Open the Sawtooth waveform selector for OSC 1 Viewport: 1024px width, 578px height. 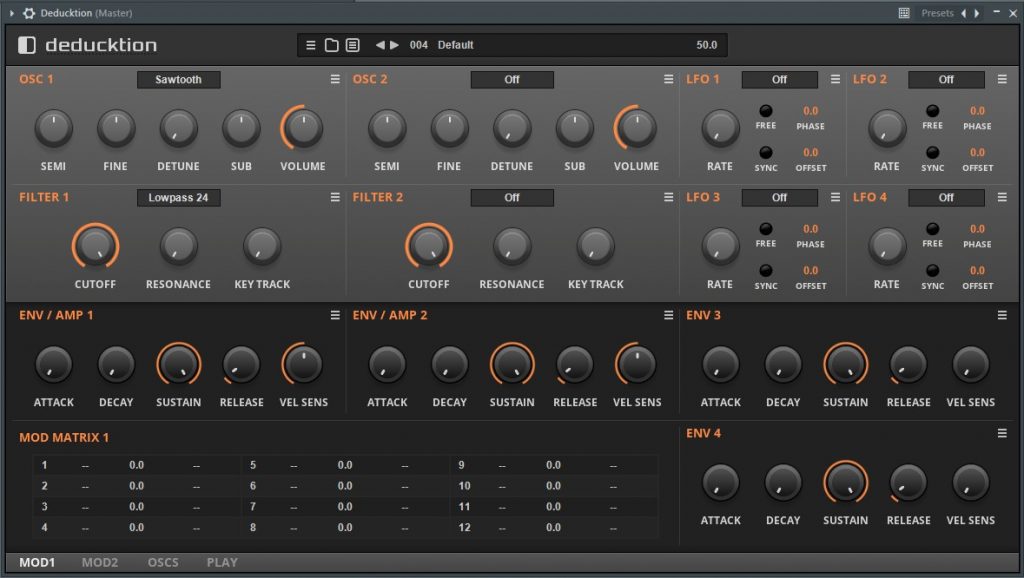pyautogui.click(x=178, y=79)
